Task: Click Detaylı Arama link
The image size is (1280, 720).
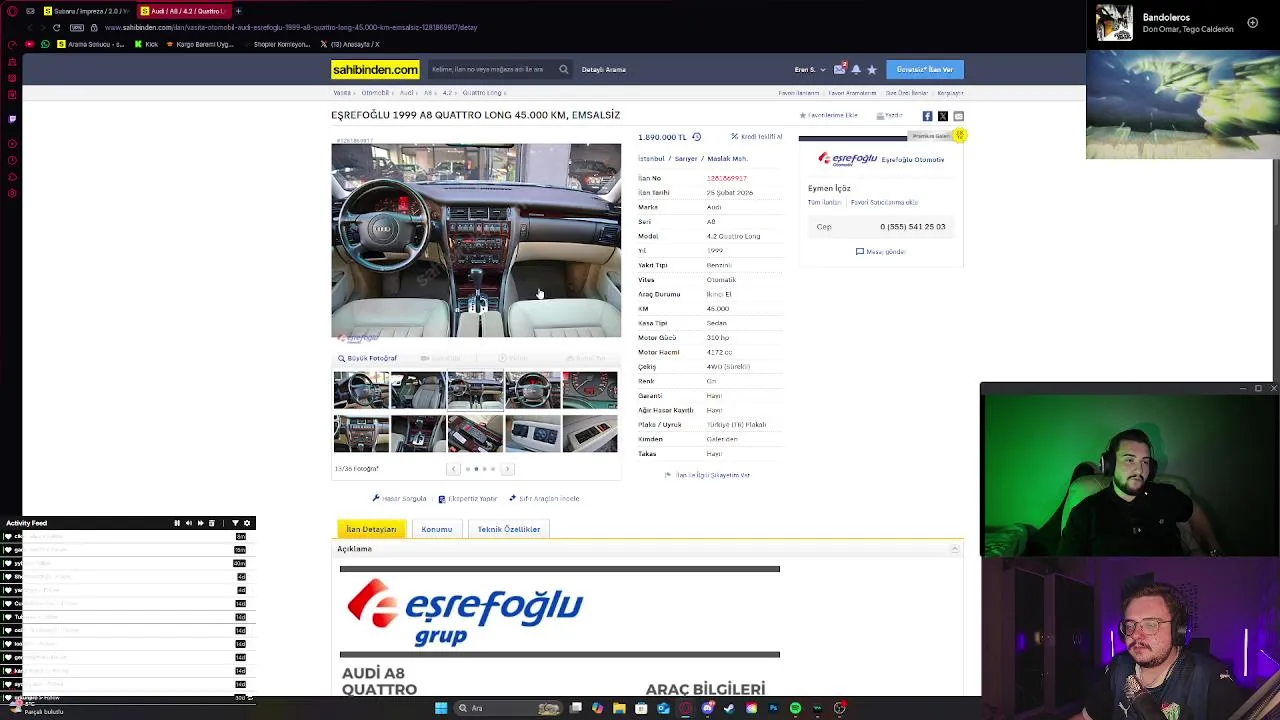Action: click(603, 69)
